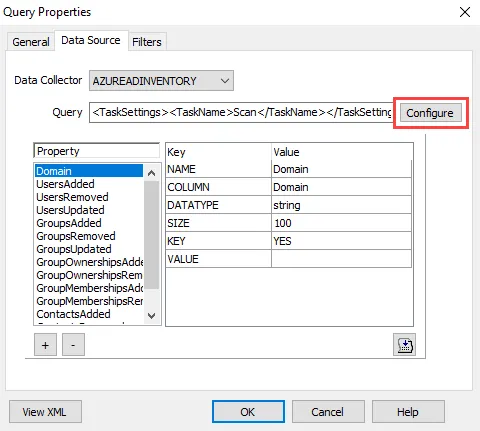The width and height of the screenshot is (480, 431).
Task: Close the Query Properties dialog
Action: (x=465, y=12)
